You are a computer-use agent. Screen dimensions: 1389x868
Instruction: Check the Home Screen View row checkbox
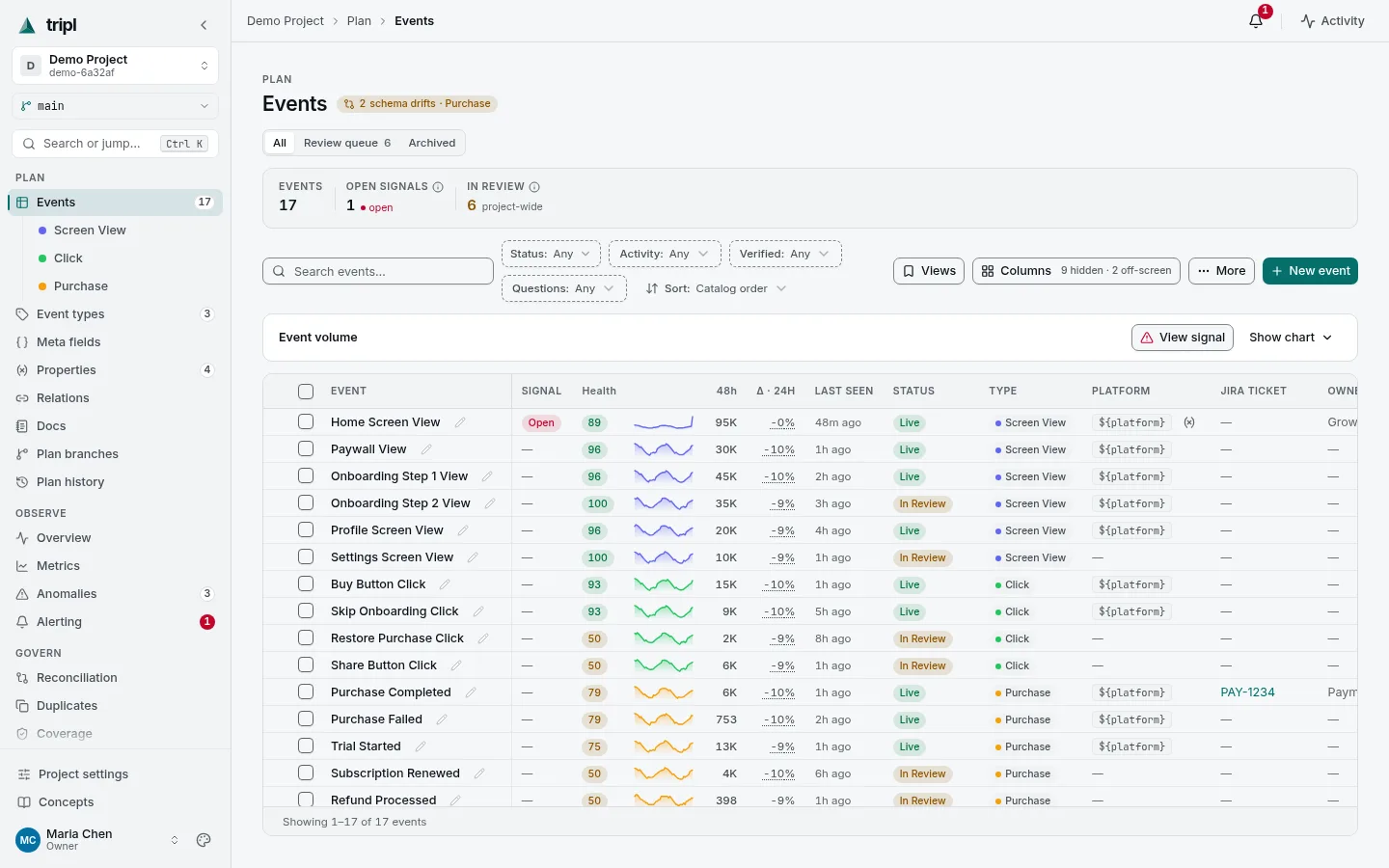306,421
